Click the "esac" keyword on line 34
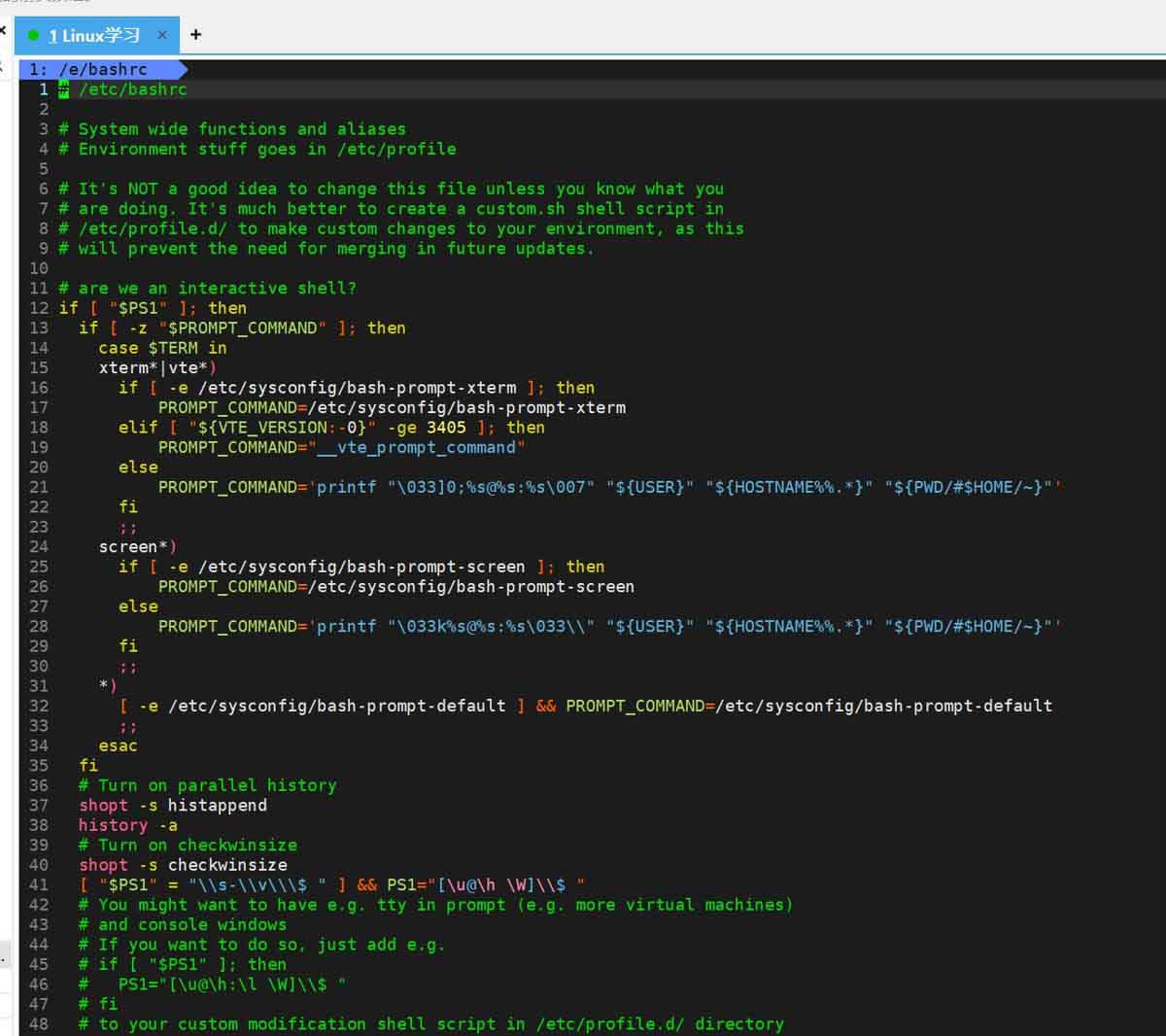The image size is (1166, 1036). coord(118,745)
